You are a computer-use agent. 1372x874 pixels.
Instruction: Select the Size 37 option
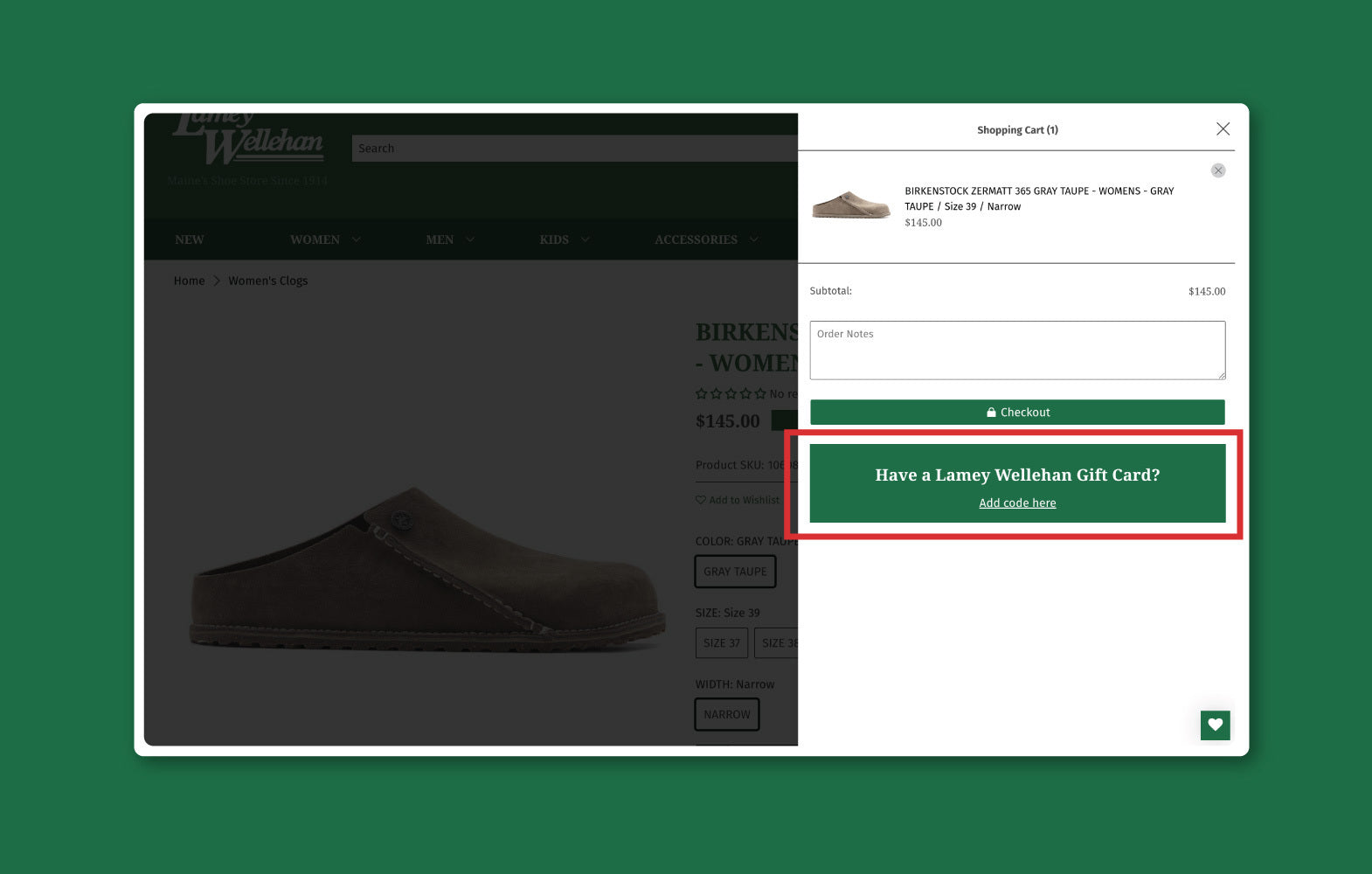coord(721,643)
